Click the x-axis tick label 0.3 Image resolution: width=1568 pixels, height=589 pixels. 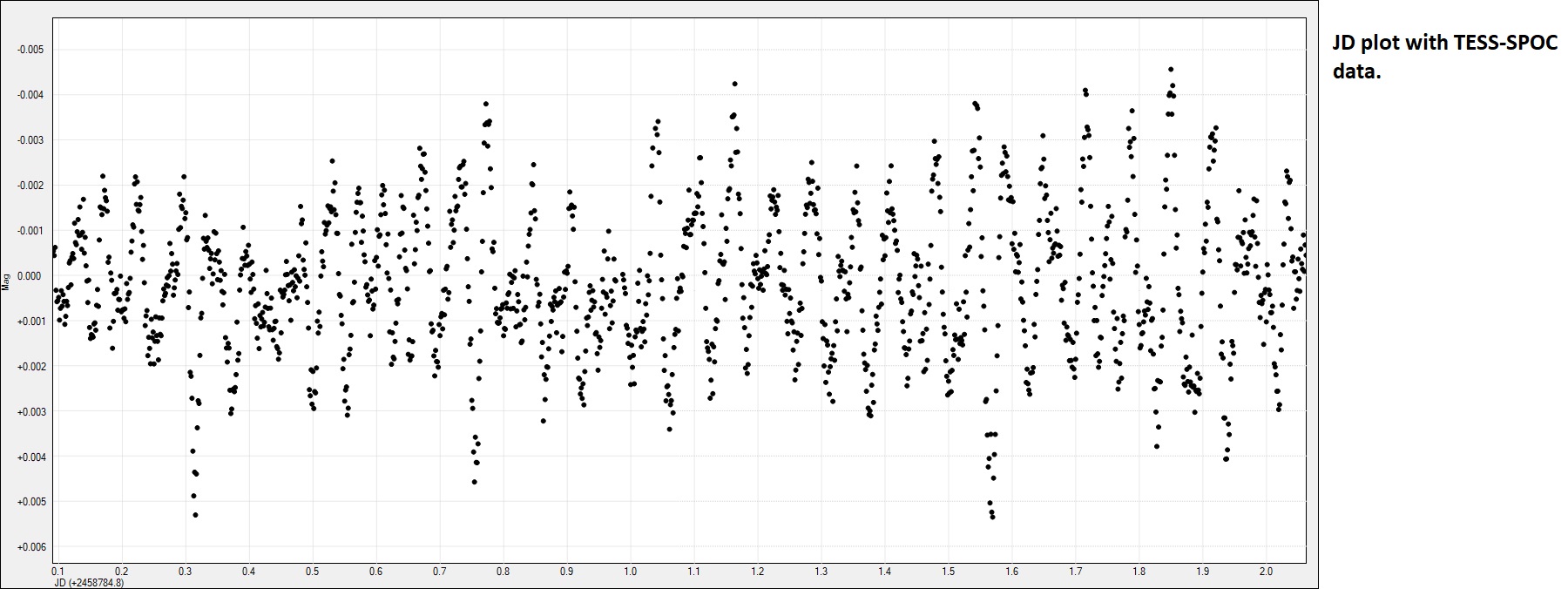tap(186, 572)
